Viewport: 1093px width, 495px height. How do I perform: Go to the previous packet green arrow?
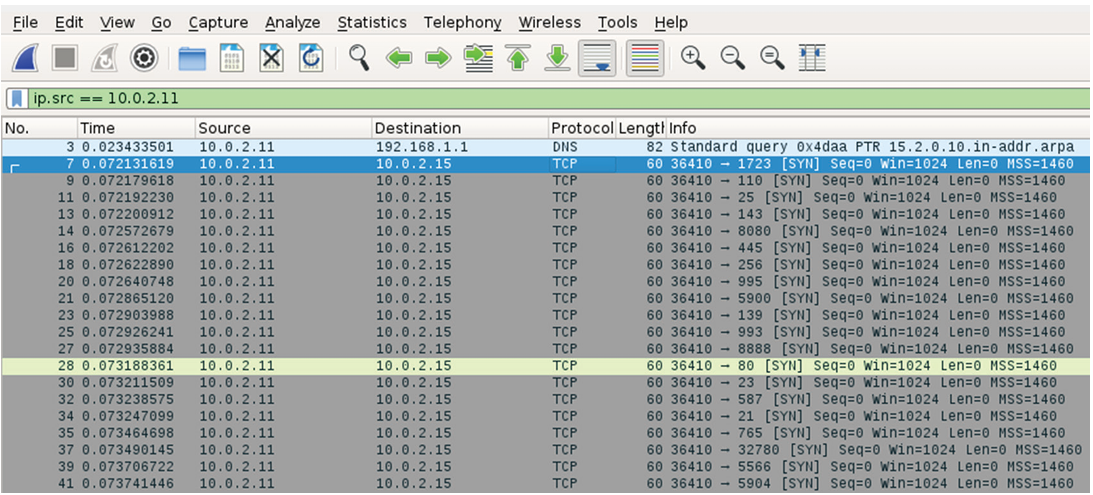[x=400, y=59]
